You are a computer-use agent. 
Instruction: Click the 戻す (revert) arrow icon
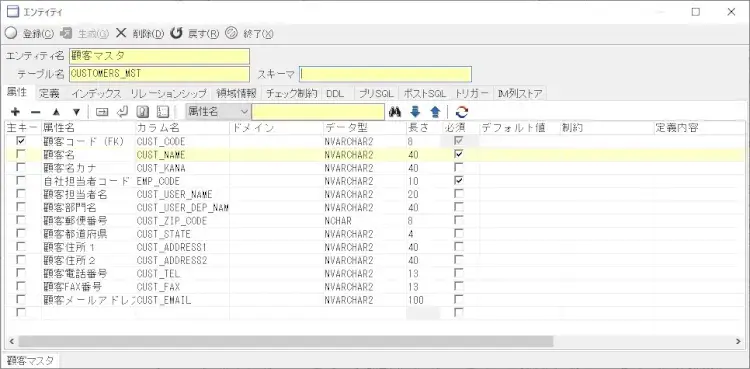(x=176, y=33)
